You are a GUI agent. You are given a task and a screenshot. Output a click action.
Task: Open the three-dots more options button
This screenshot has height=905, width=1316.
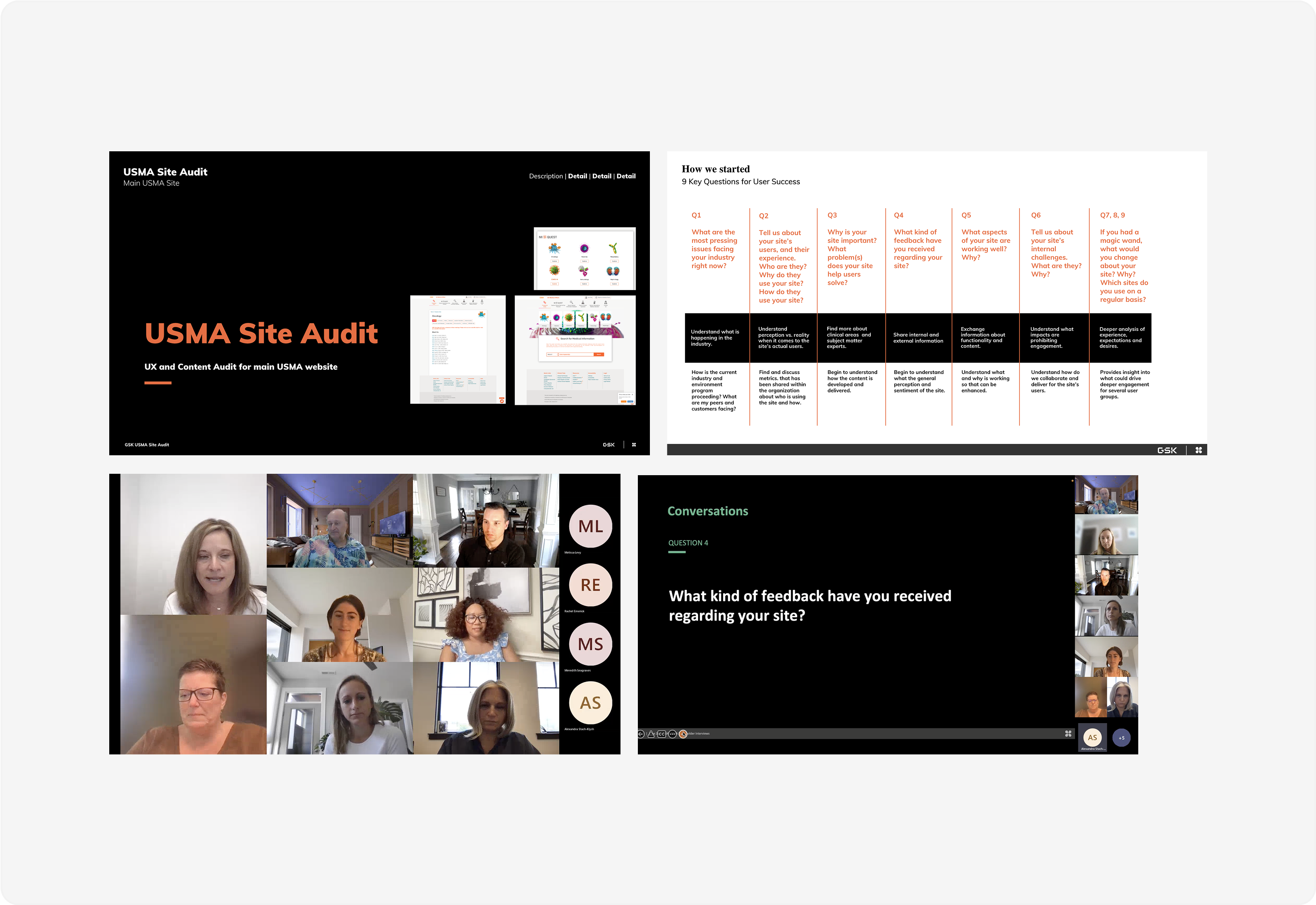click(x=673, y=734)
